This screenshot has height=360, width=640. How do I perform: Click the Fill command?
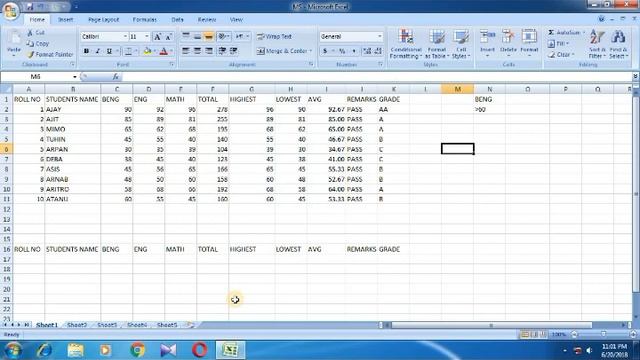(x=558, y=43)
